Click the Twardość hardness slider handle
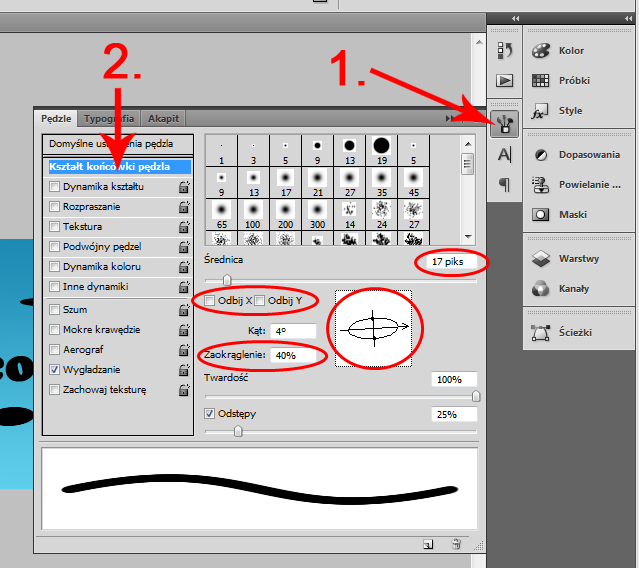639x568 pixels. point(476,397)
